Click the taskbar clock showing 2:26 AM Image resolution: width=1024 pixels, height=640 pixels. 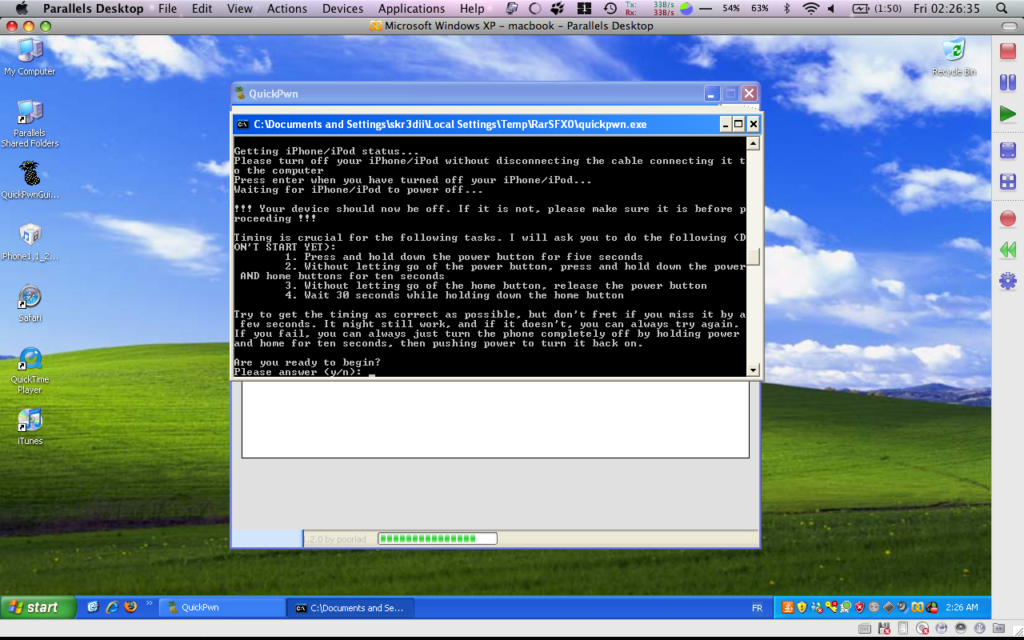tap(962, 607)
